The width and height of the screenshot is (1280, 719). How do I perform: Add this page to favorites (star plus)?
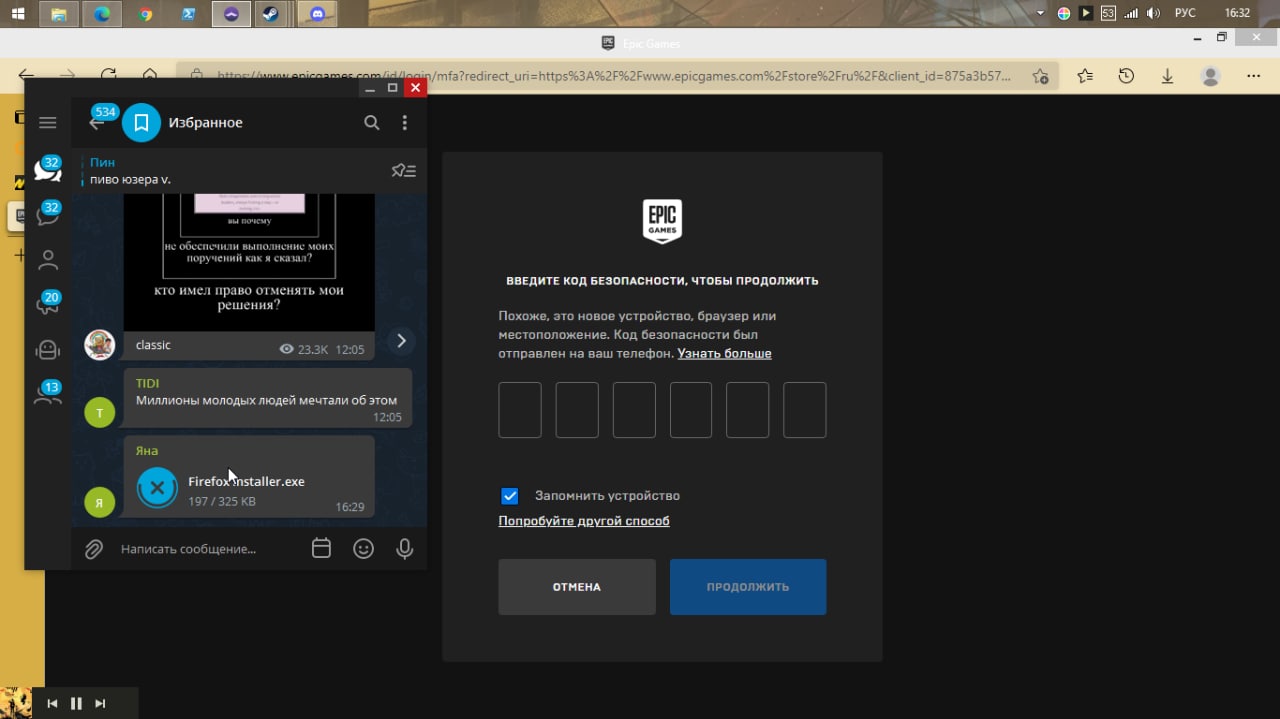point(1040,76)
